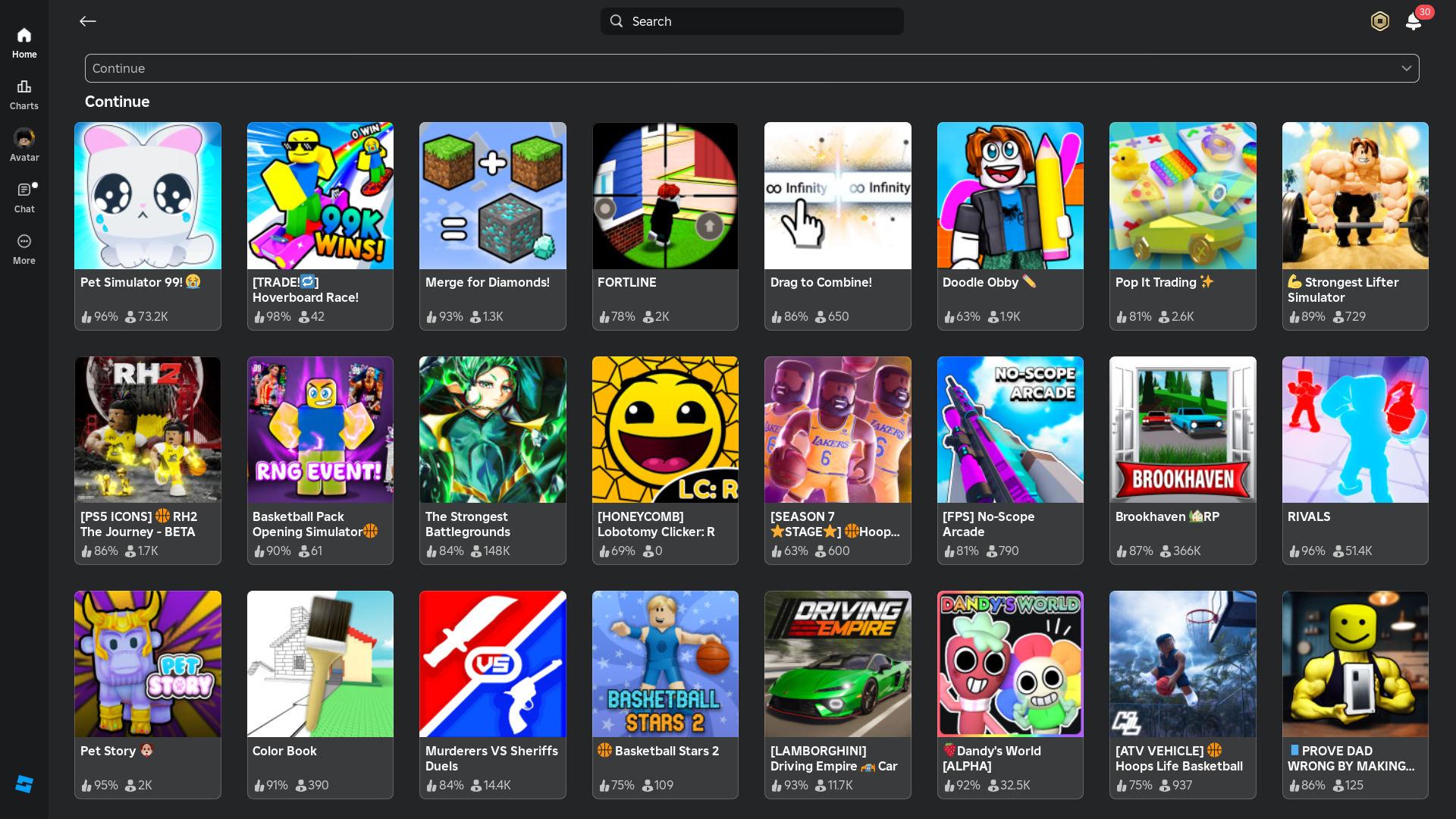Viewport: 1456px width, 819px height.
Task: Open the Brookhaven RP game tile
Action: 1182,460
